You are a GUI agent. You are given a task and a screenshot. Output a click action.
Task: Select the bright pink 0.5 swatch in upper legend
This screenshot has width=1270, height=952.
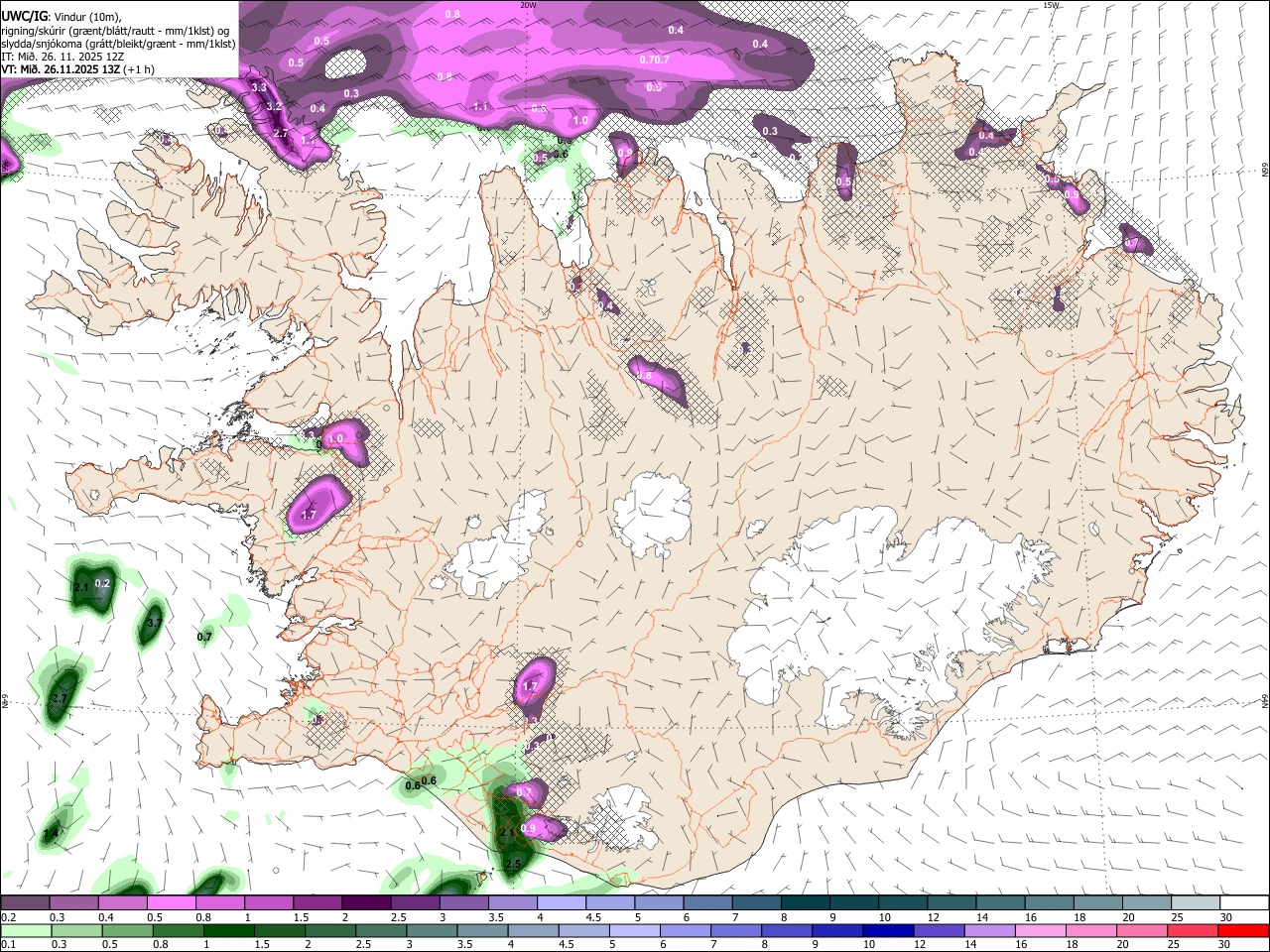tap(171, 902)
